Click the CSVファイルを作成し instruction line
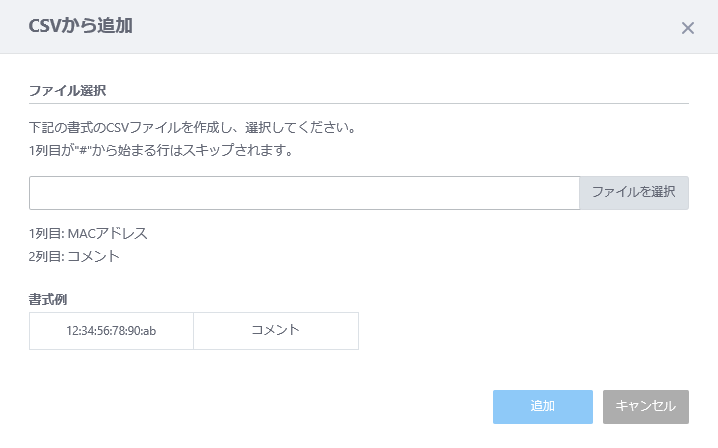The width and height of the screenshot is (718, 448). 192,128
